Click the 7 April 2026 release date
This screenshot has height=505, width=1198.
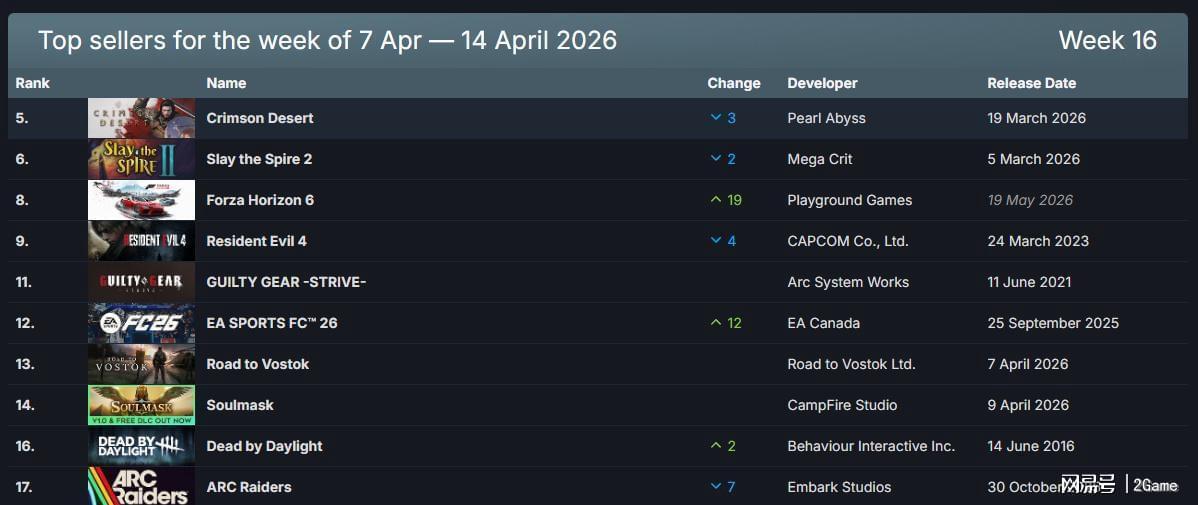tap(1028, 364)
